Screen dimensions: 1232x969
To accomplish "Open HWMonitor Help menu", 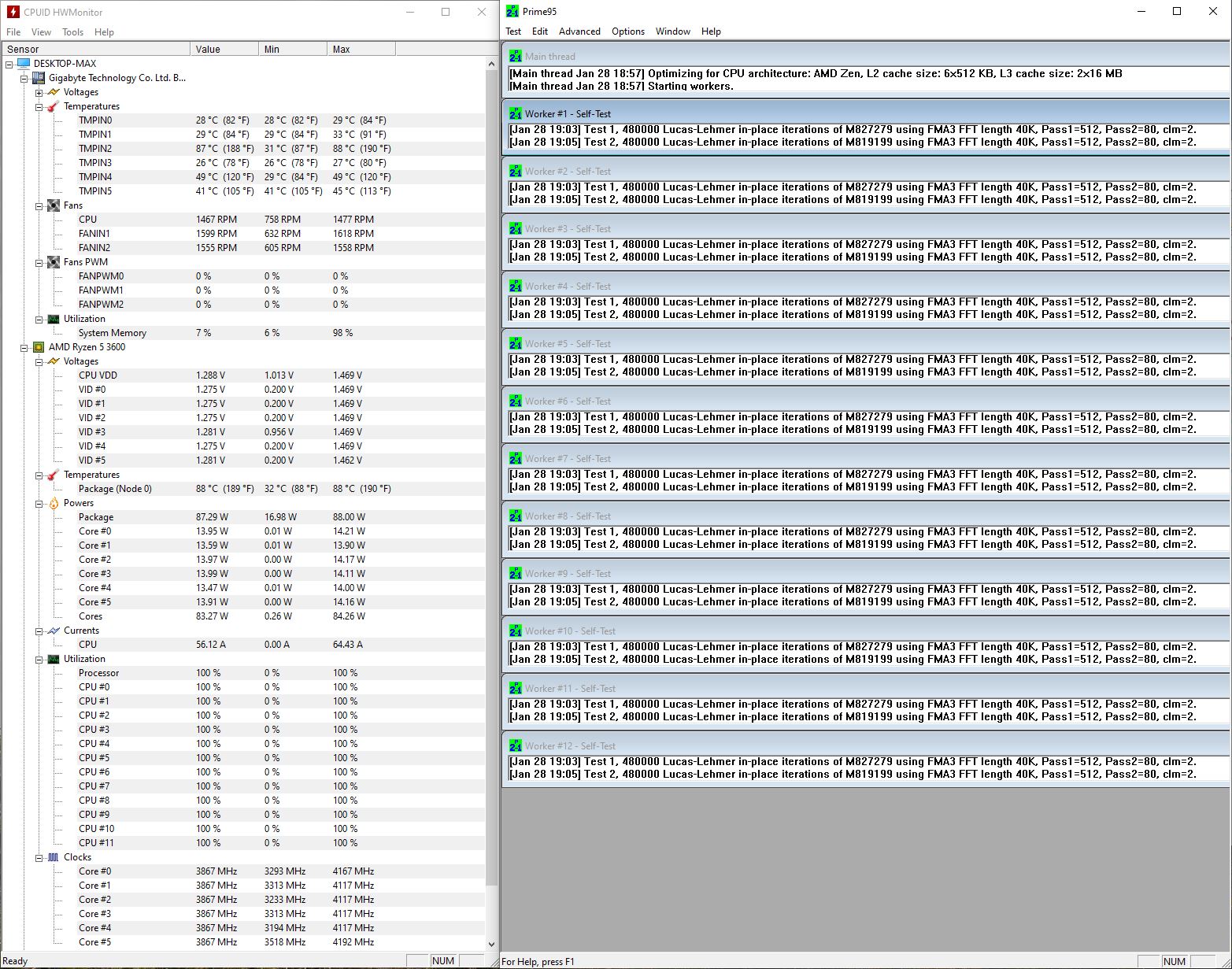I will pyautogui.click(x=104, y=32).
